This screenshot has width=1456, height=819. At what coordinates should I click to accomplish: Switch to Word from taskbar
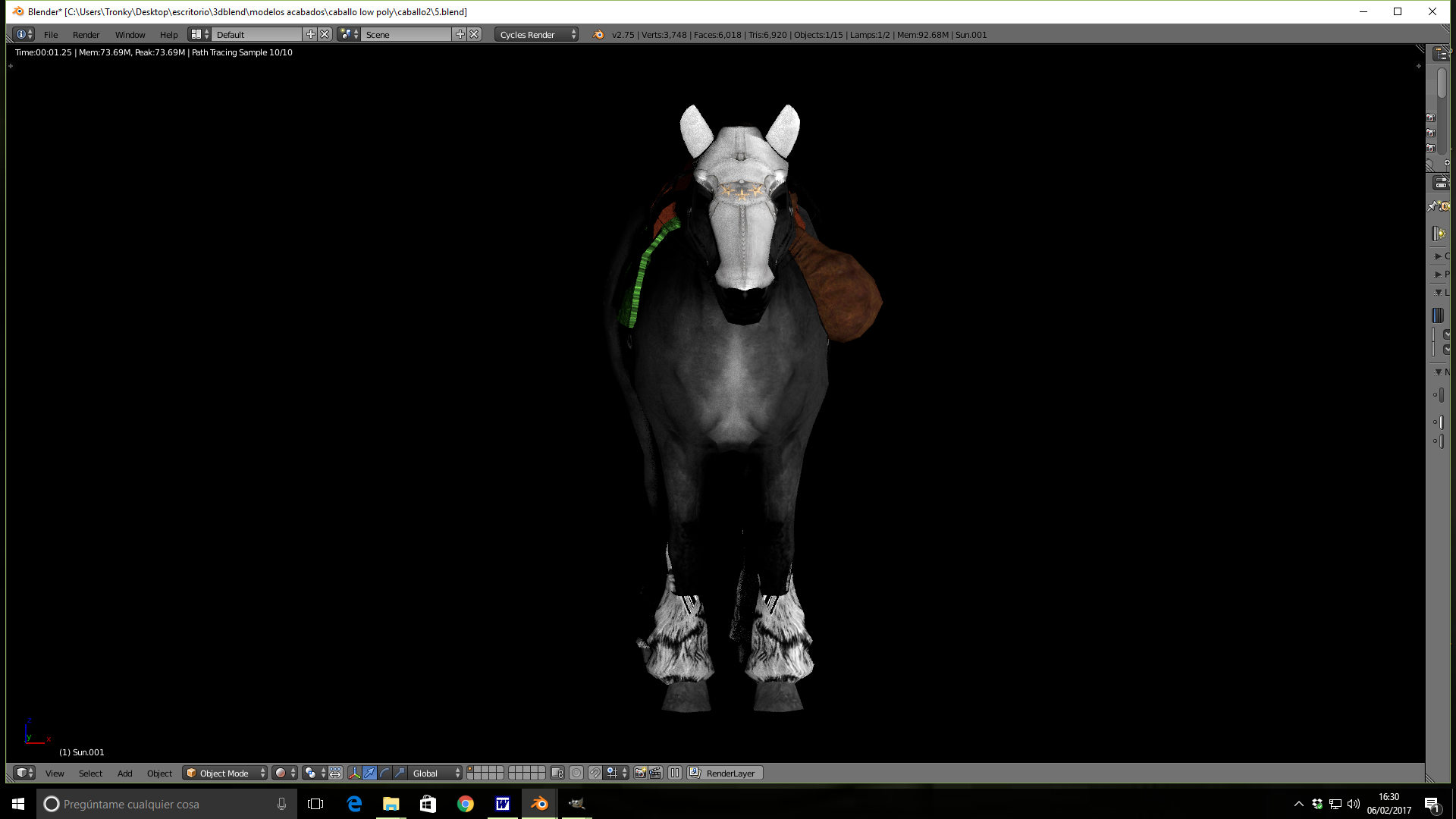pyautogui.click(x=503, y=804)
